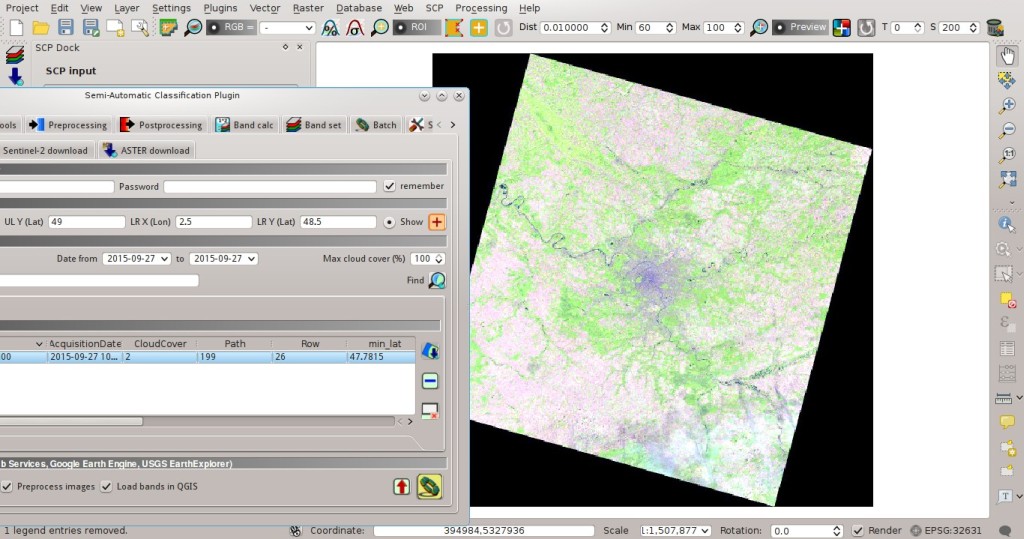Click the Zoom In tool on right toolbar

[1008, 105]
